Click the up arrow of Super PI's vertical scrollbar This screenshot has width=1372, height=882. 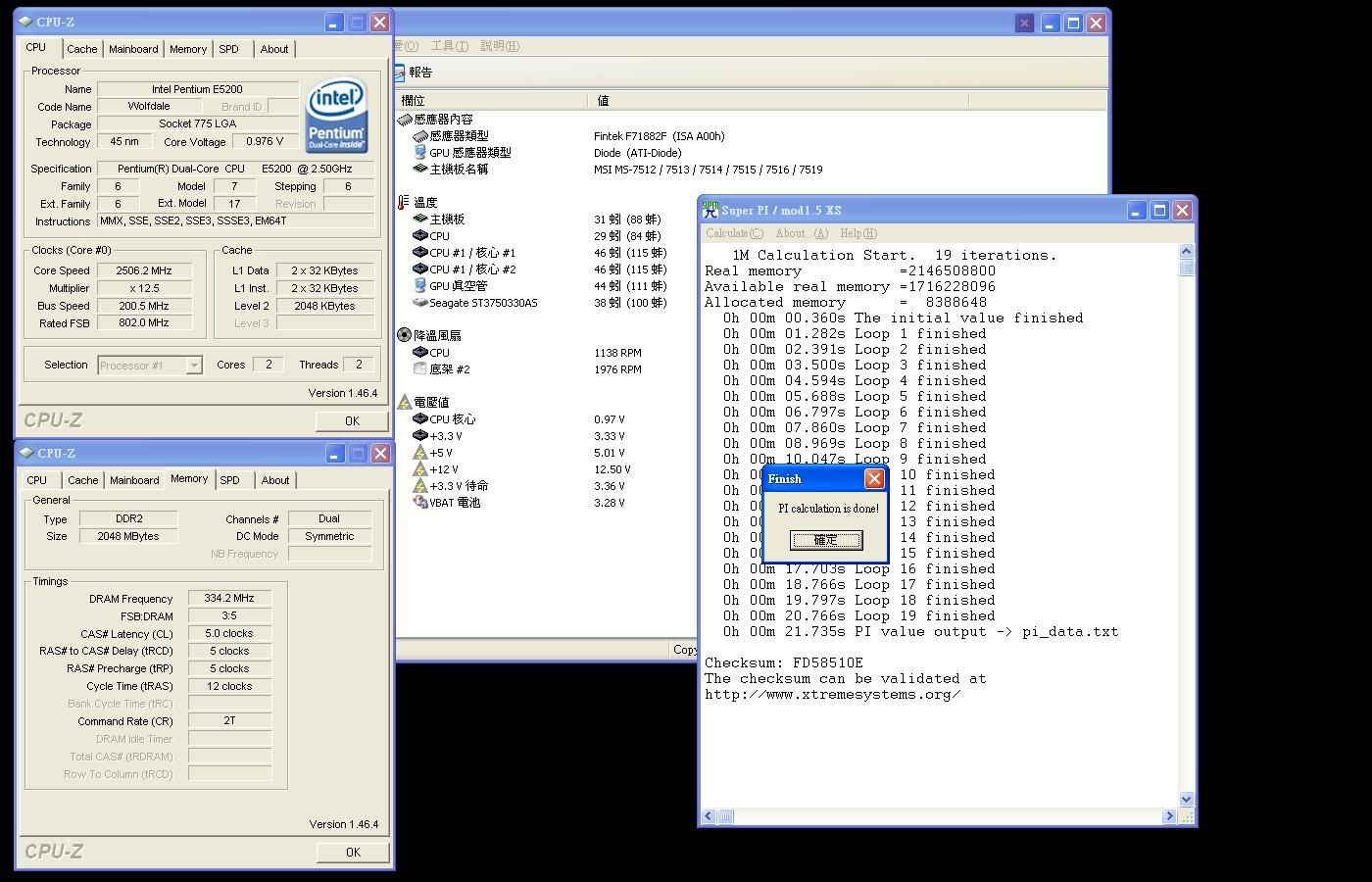1186,251
